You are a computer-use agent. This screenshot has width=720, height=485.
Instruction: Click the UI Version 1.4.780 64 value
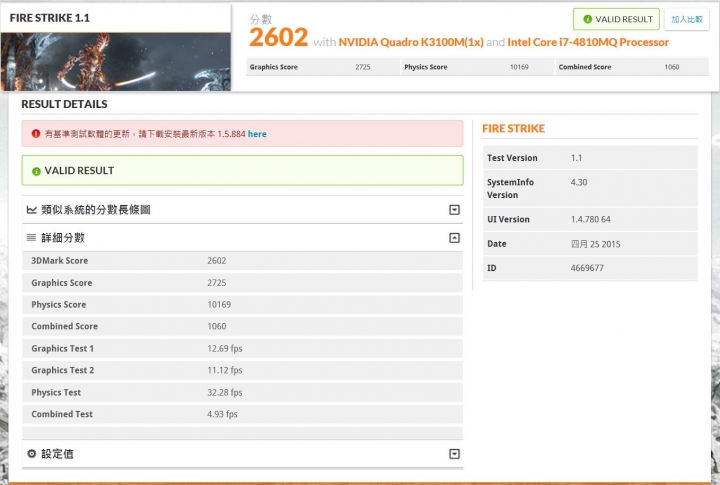[591, 220]
